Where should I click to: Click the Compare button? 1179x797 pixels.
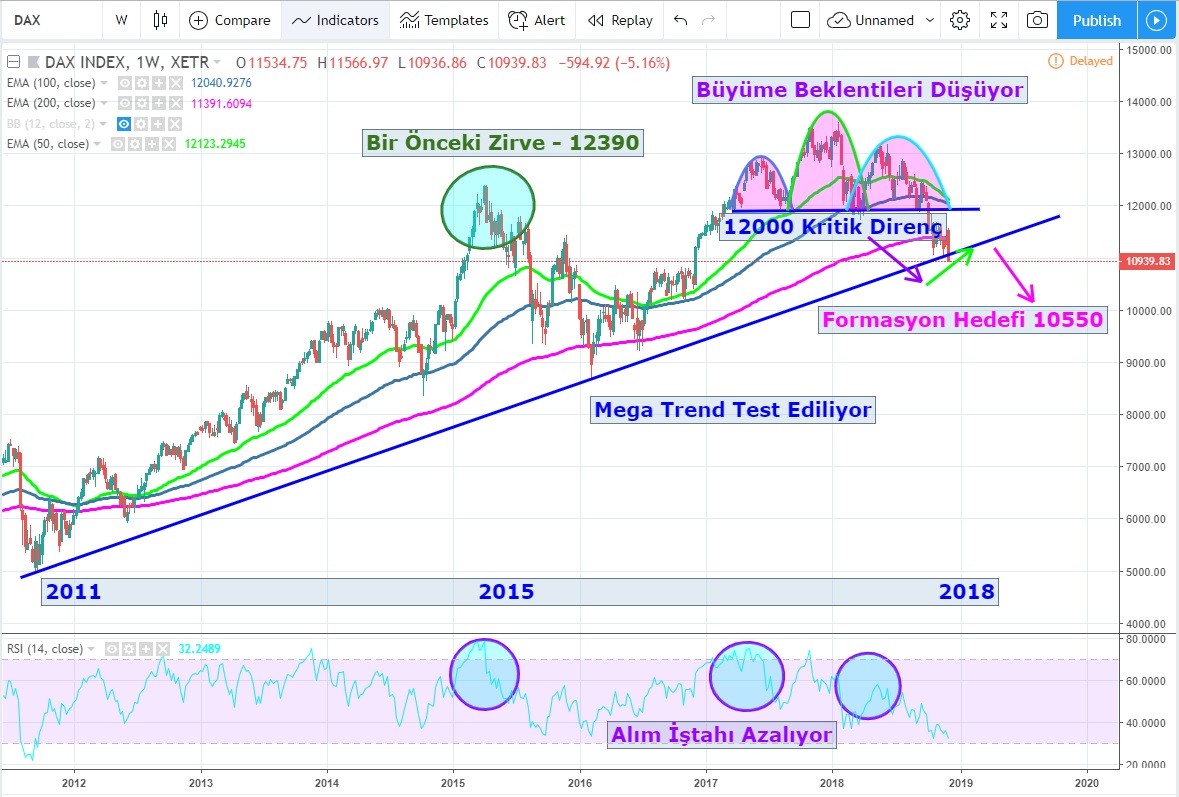(230, 20)
